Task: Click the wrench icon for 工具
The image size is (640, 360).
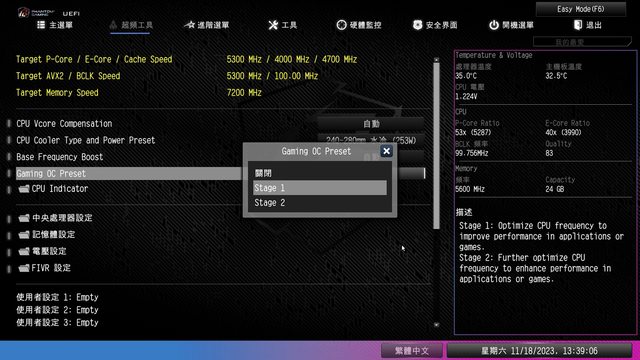Action: [273, 25]
